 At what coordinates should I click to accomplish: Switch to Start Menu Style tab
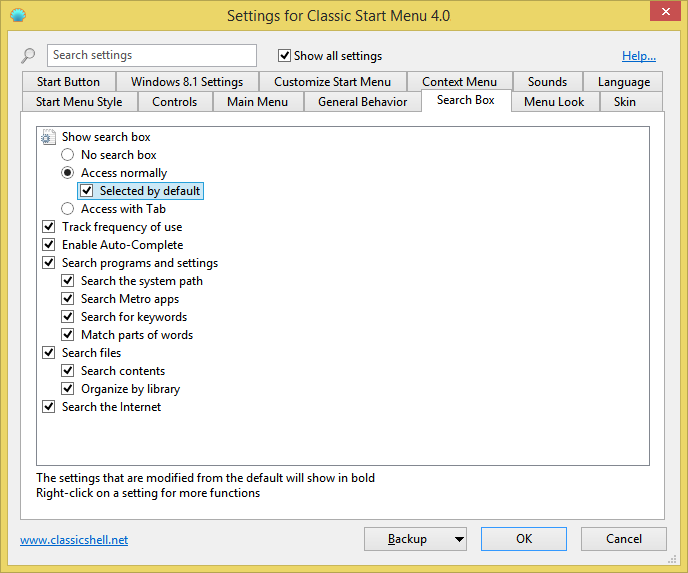click(x=79, y=102)
